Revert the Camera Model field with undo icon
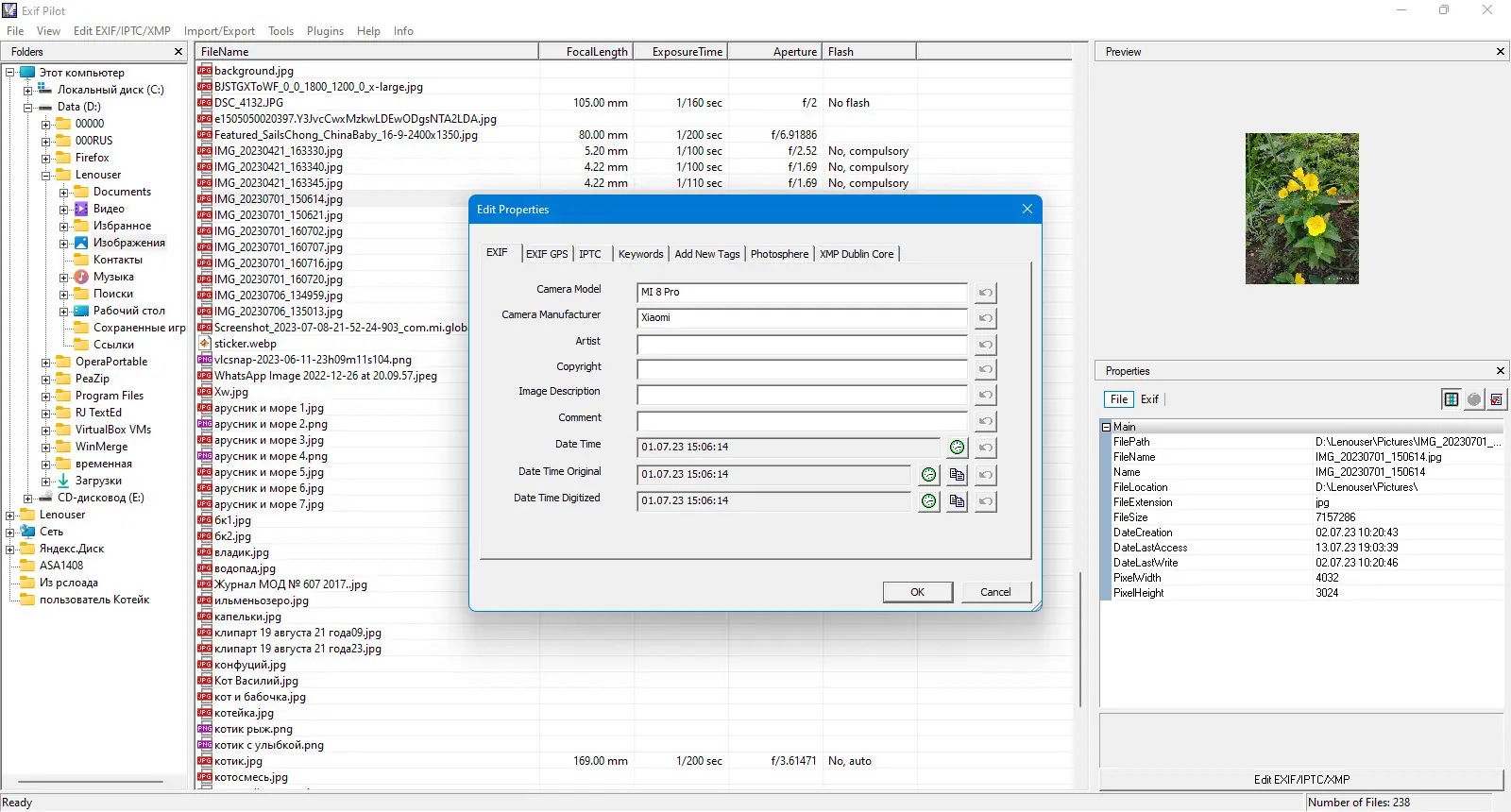The image size is (1511, 812). point(985,293)
